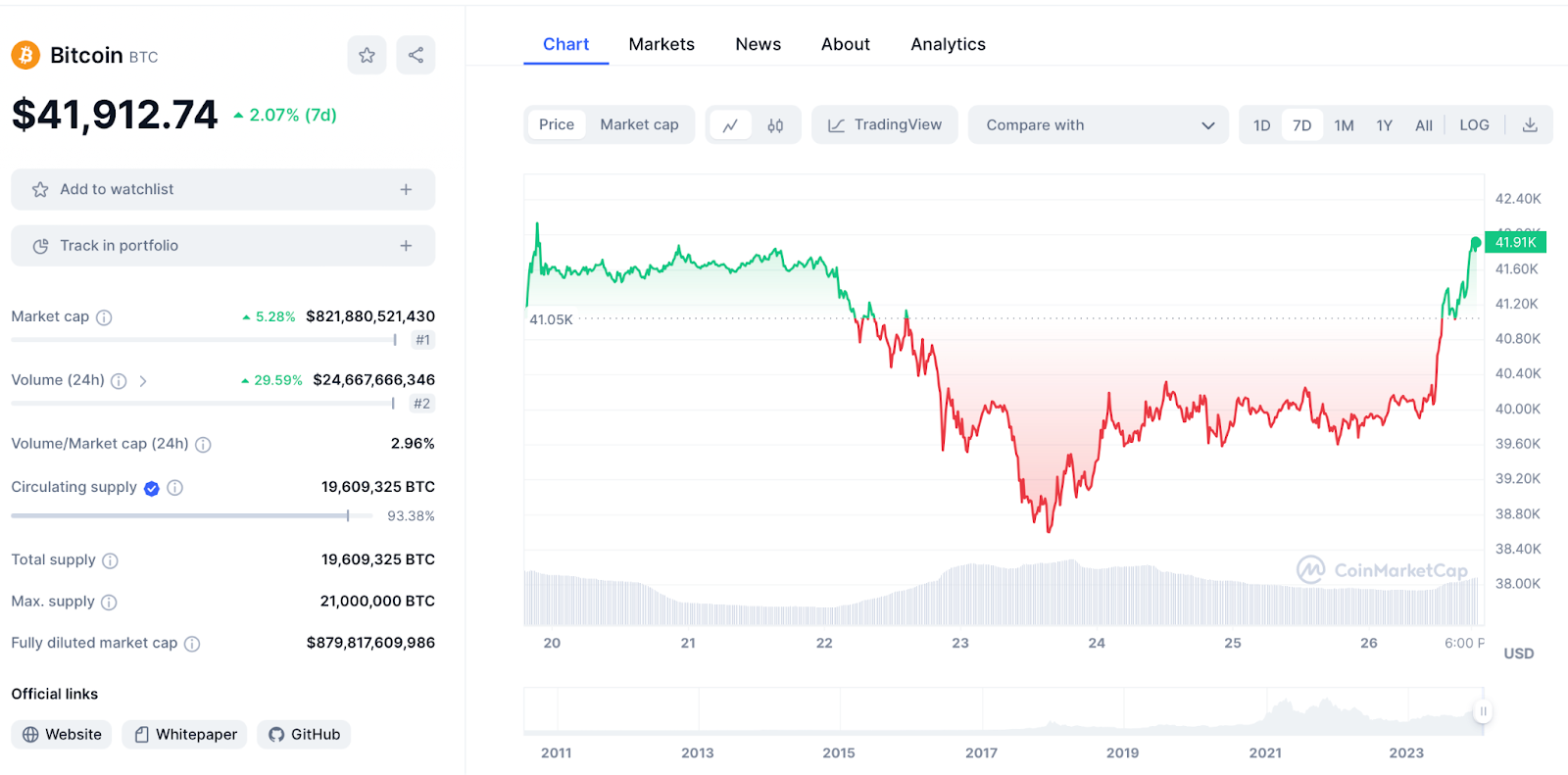Click the star icon in Add to watchlist
The image size is (1568, 775).
[40, 189]
